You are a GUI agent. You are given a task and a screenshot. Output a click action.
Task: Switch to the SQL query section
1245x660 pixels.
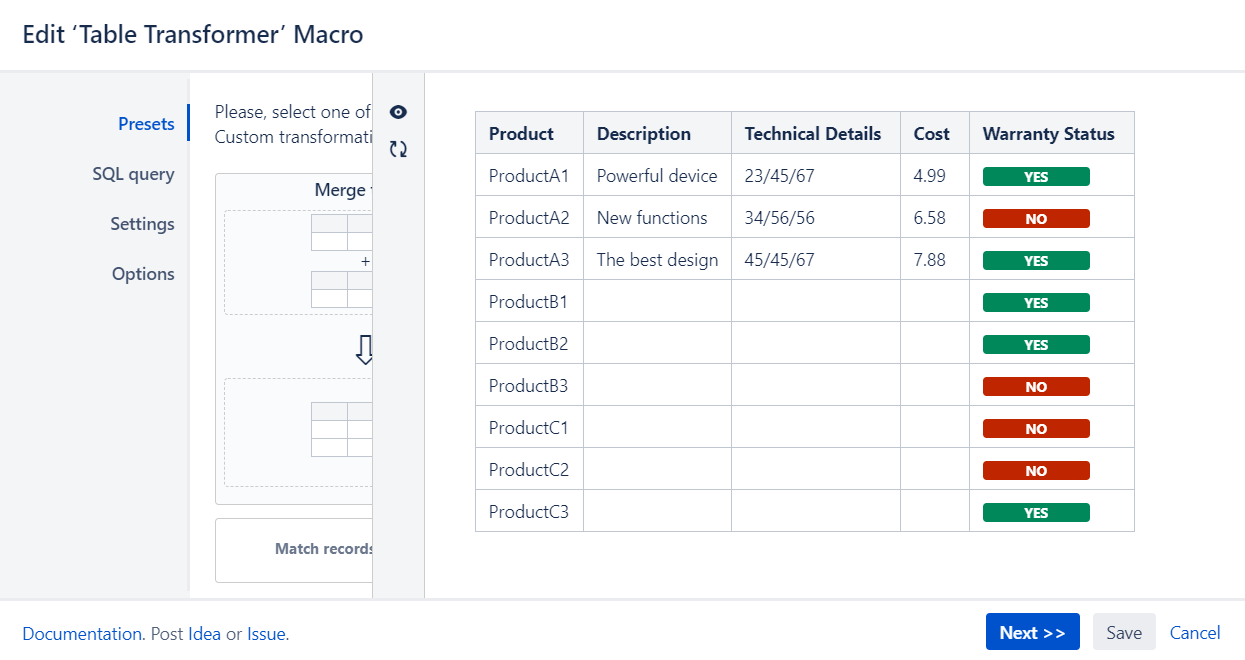tap(133, 173)
